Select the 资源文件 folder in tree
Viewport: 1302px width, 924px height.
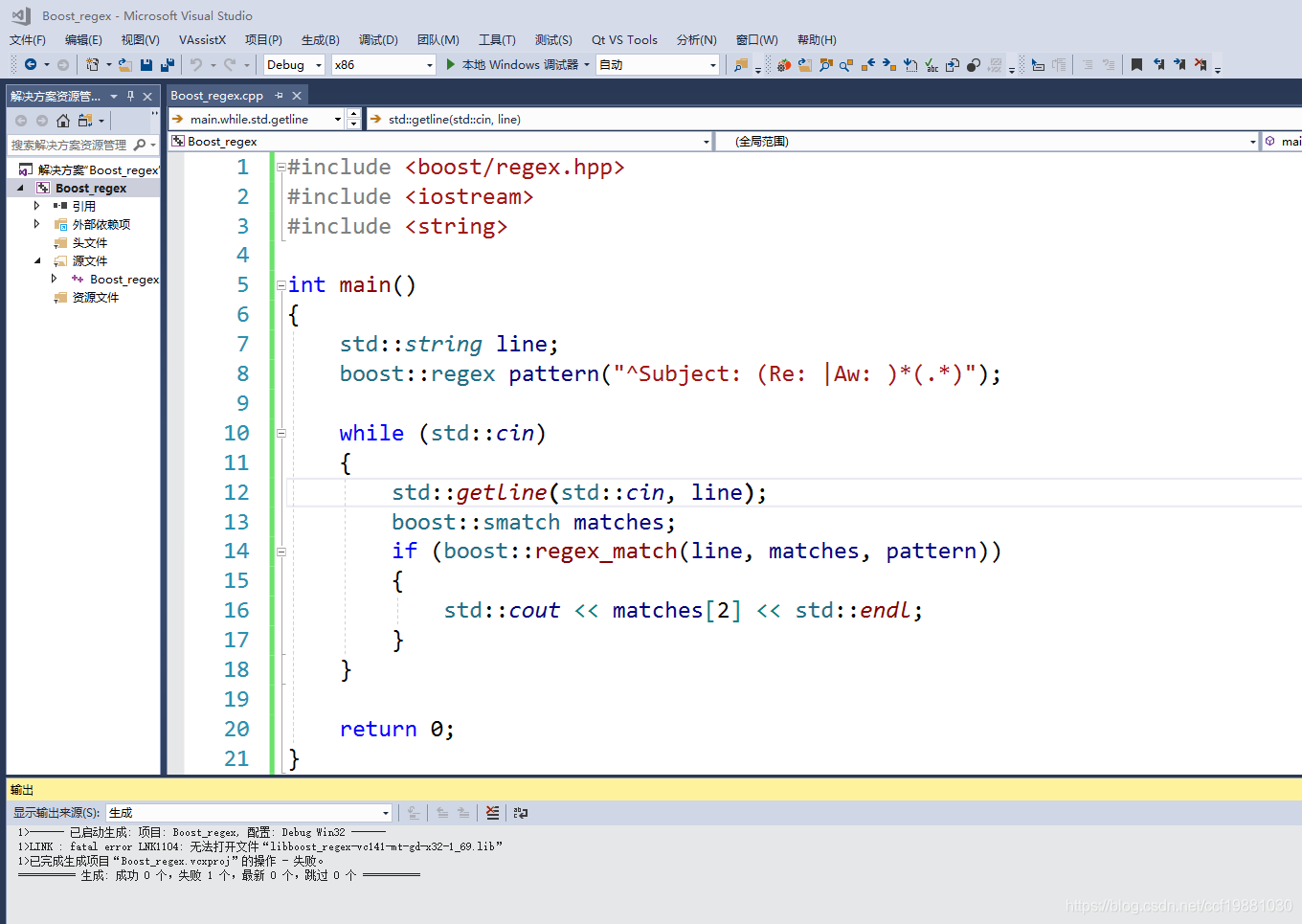96,297
